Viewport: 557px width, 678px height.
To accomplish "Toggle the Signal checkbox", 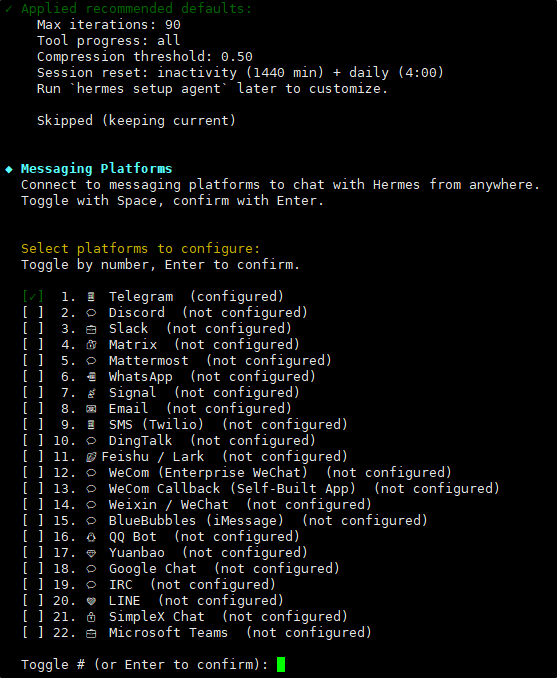I will point(33,393).
